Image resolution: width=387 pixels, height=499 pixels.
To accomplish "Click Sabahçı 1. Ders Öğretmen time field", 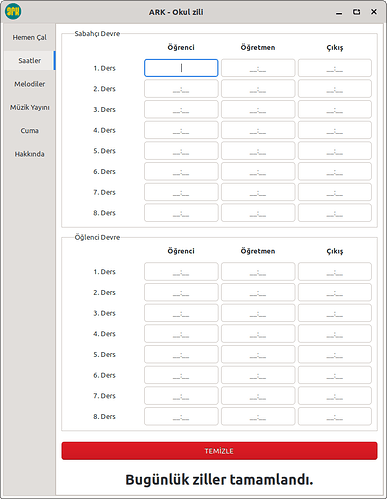I will [258, 68].
